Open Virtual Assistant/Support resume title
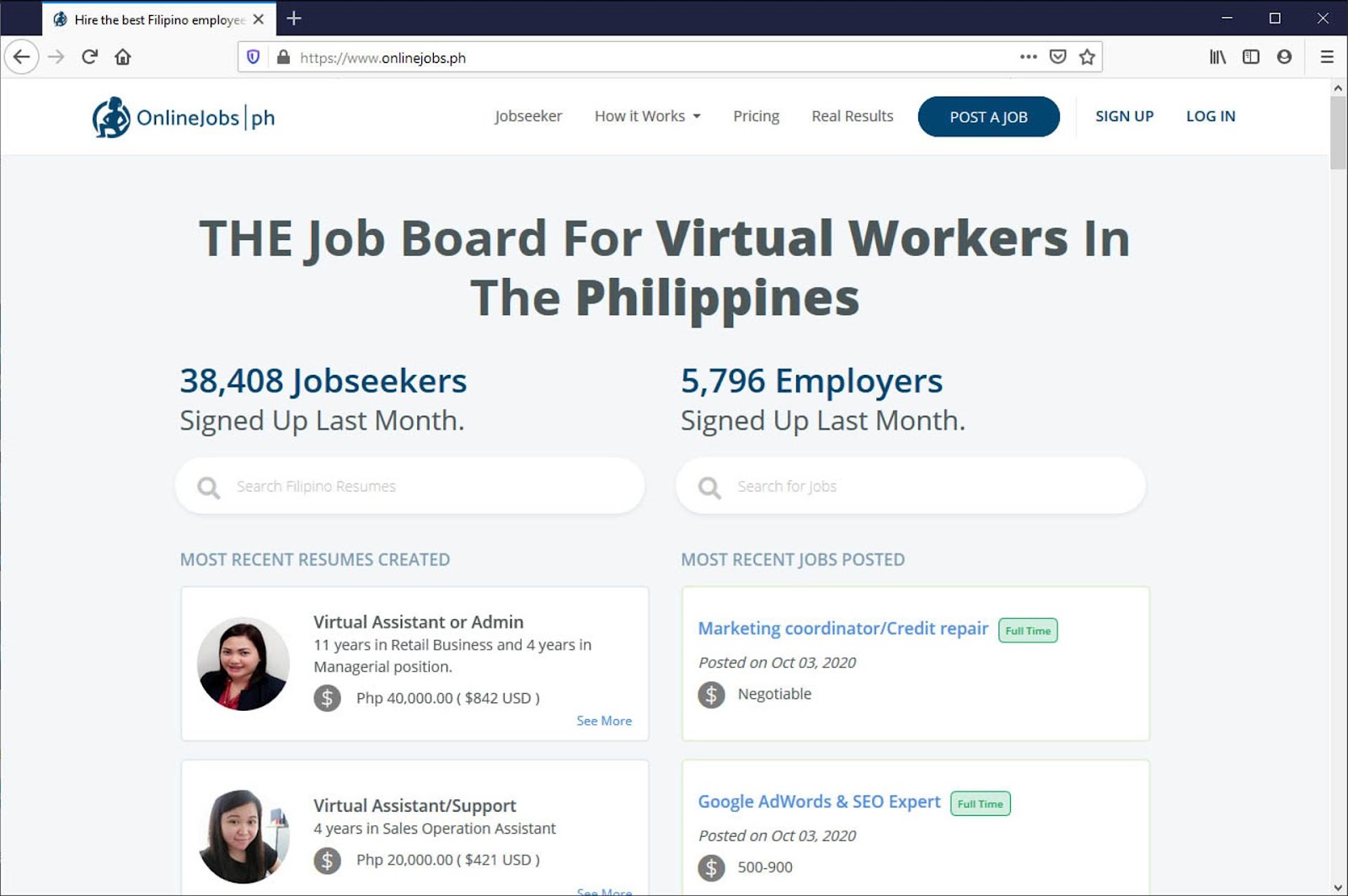1348x896 pixels. click(x=415, y=805)
